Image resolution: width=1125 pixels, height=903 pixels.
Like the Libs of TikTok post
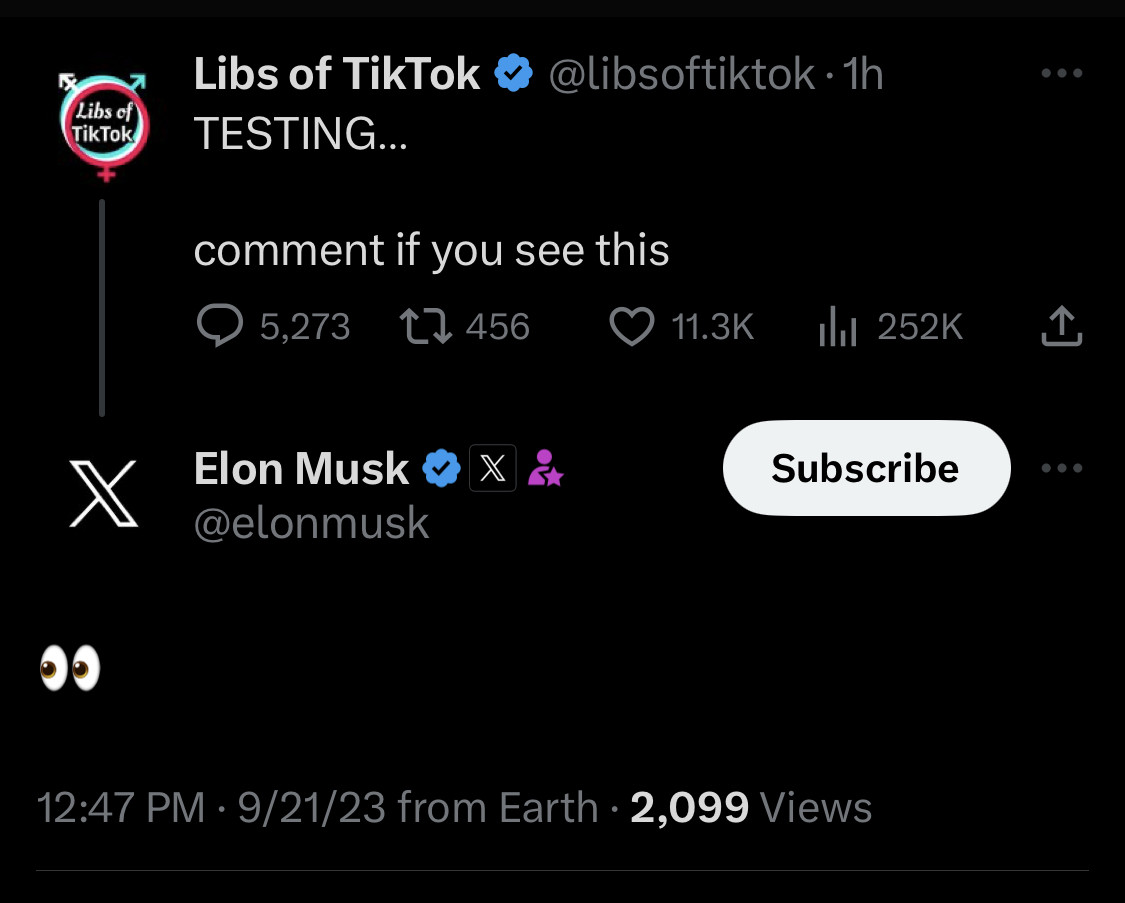pyautogui.click(x=631, y=326)
